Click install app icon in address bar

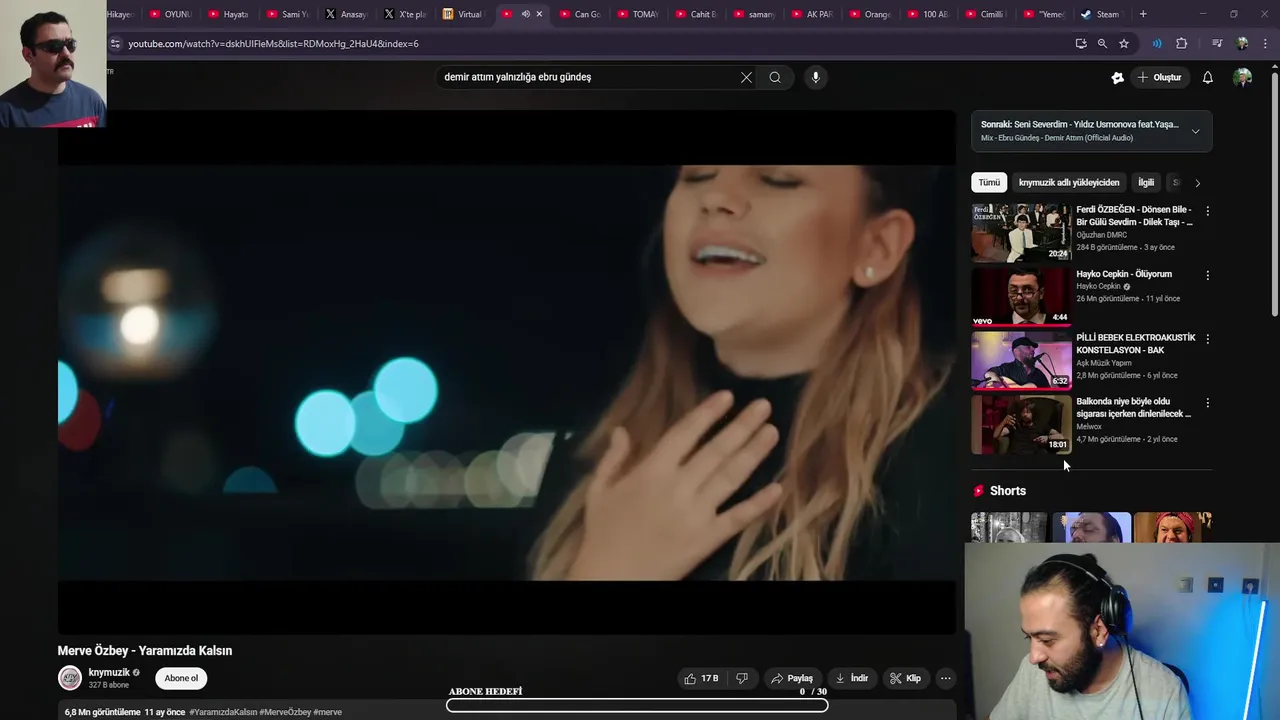(1080, 44)
